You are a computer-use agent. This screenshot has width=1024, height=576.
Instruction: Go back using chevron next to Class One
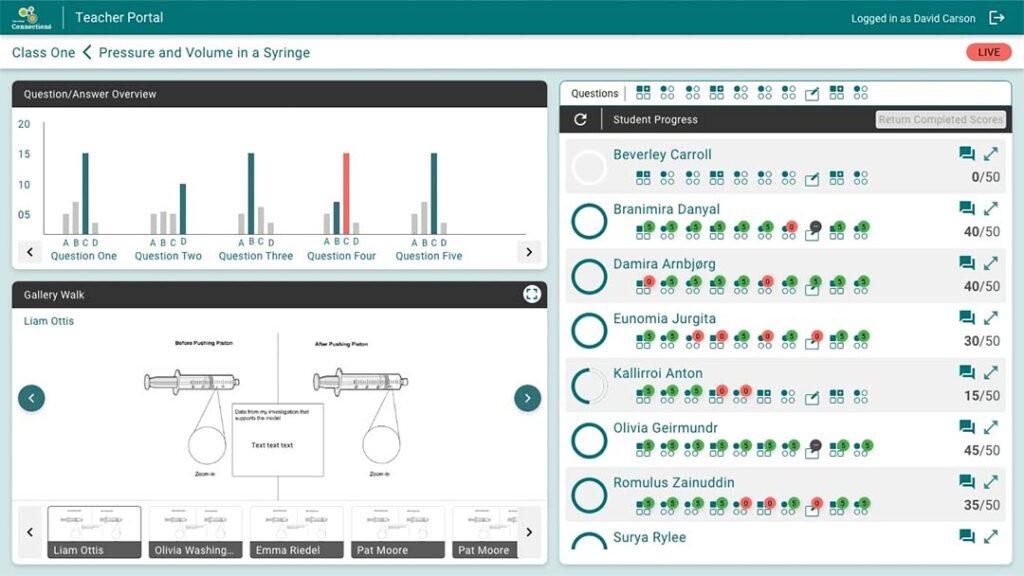click(87, 53)
